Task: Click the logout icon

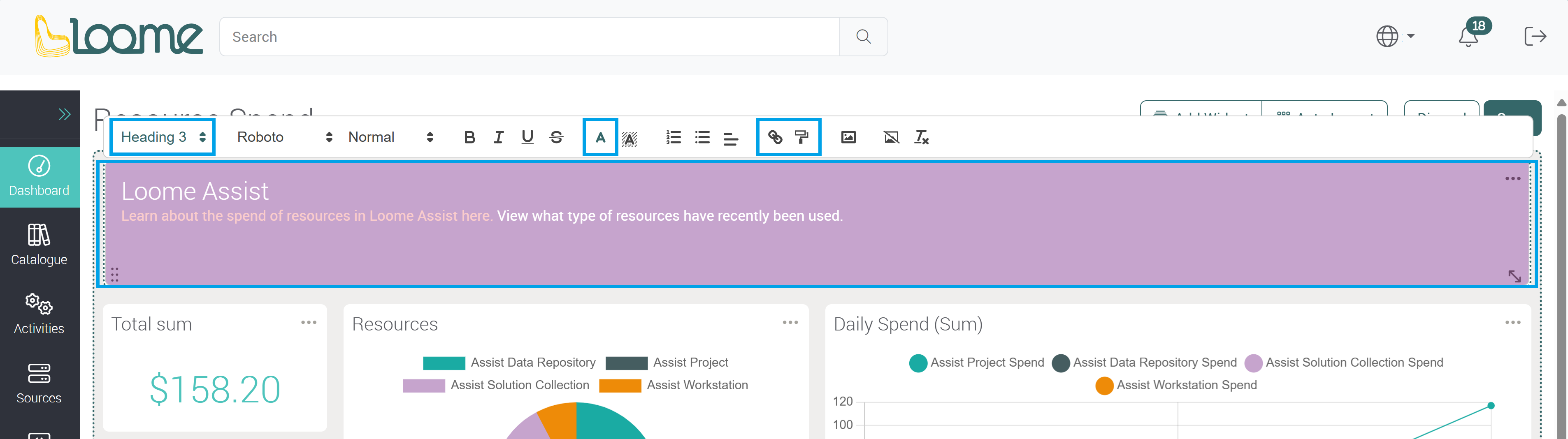Action: click(x=1535, y=37)
